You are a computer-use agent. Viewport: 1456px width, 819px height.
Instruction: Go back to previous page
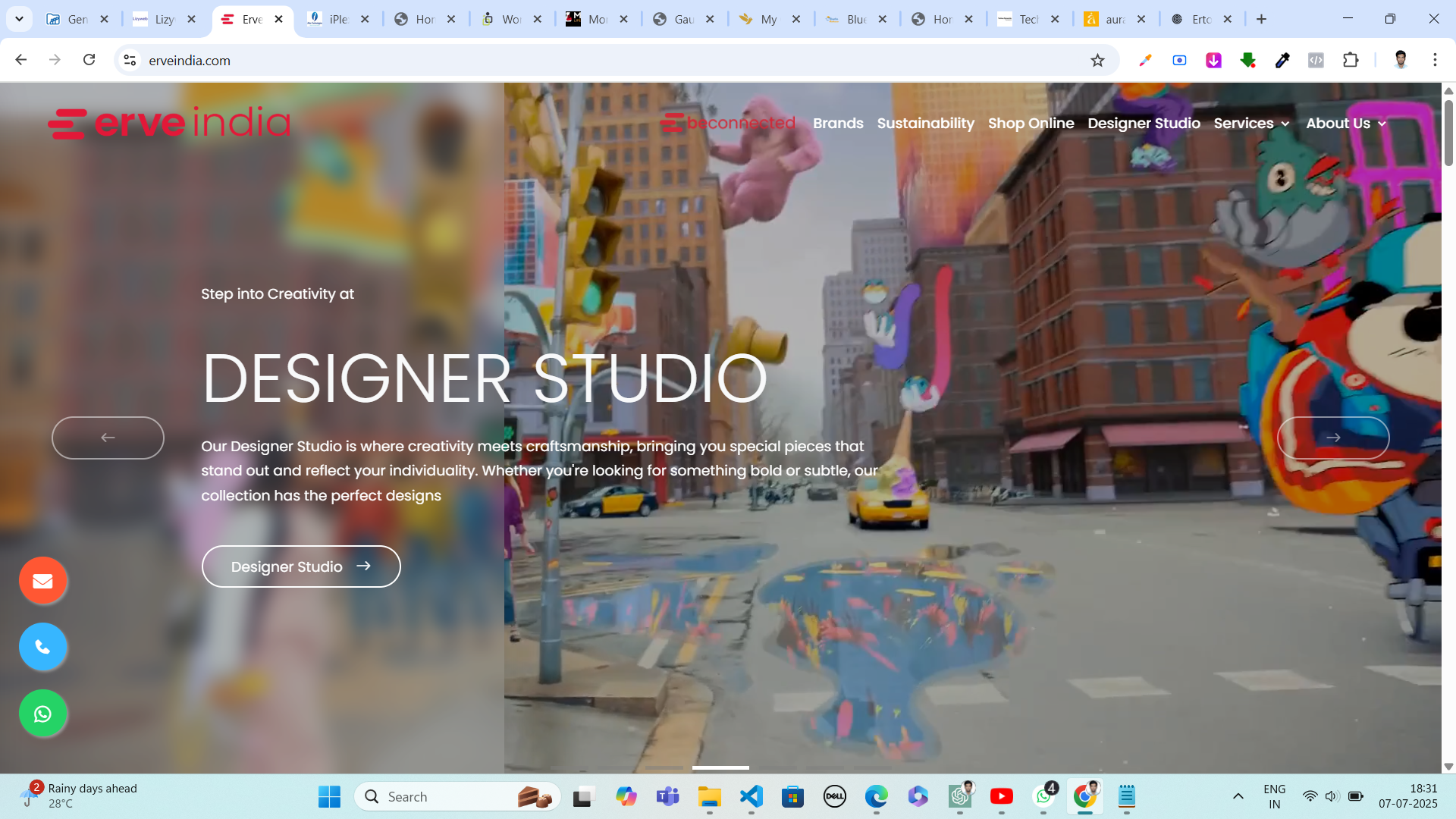point(21,60)
